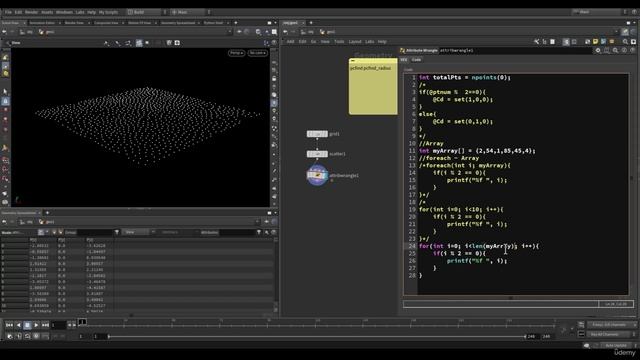Toggle the Auto Update mode button
The image size is (640, 360).
tap(616, 345)
